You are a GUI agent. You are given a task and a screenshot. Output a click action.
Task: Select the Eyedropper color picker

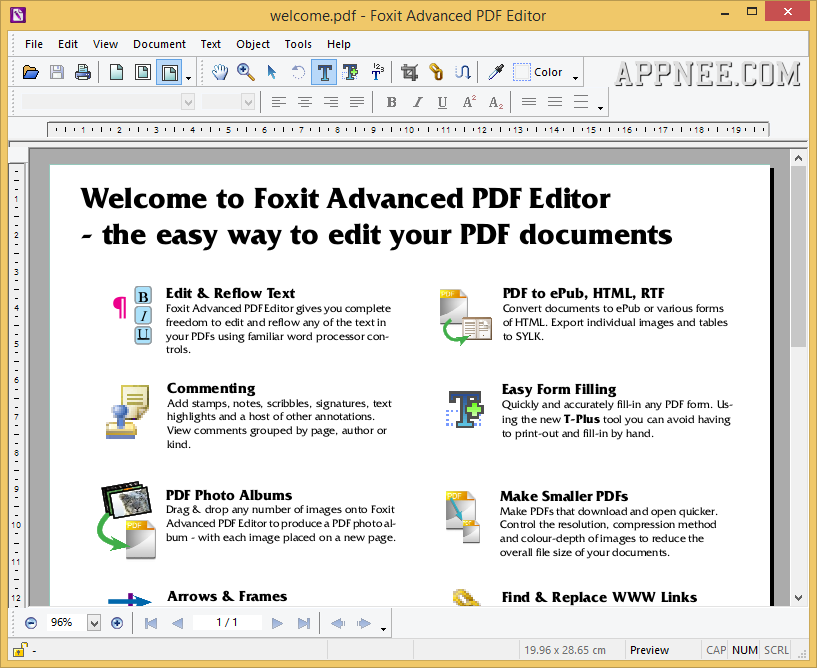[496, 72]
